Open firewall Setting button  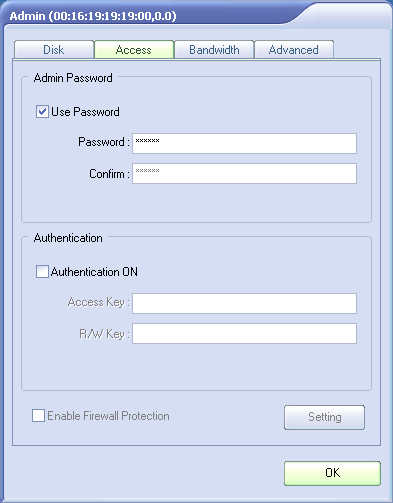point(324,417)
